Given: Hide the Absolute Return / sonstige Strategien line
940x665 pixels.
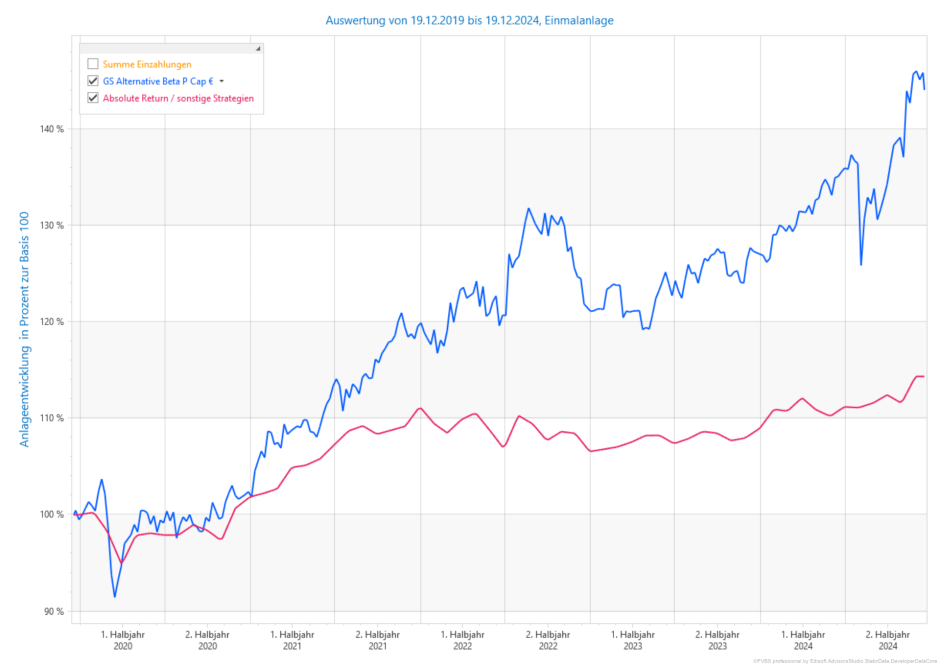Looking at the screenshot, I should click(x=93, y=98).
